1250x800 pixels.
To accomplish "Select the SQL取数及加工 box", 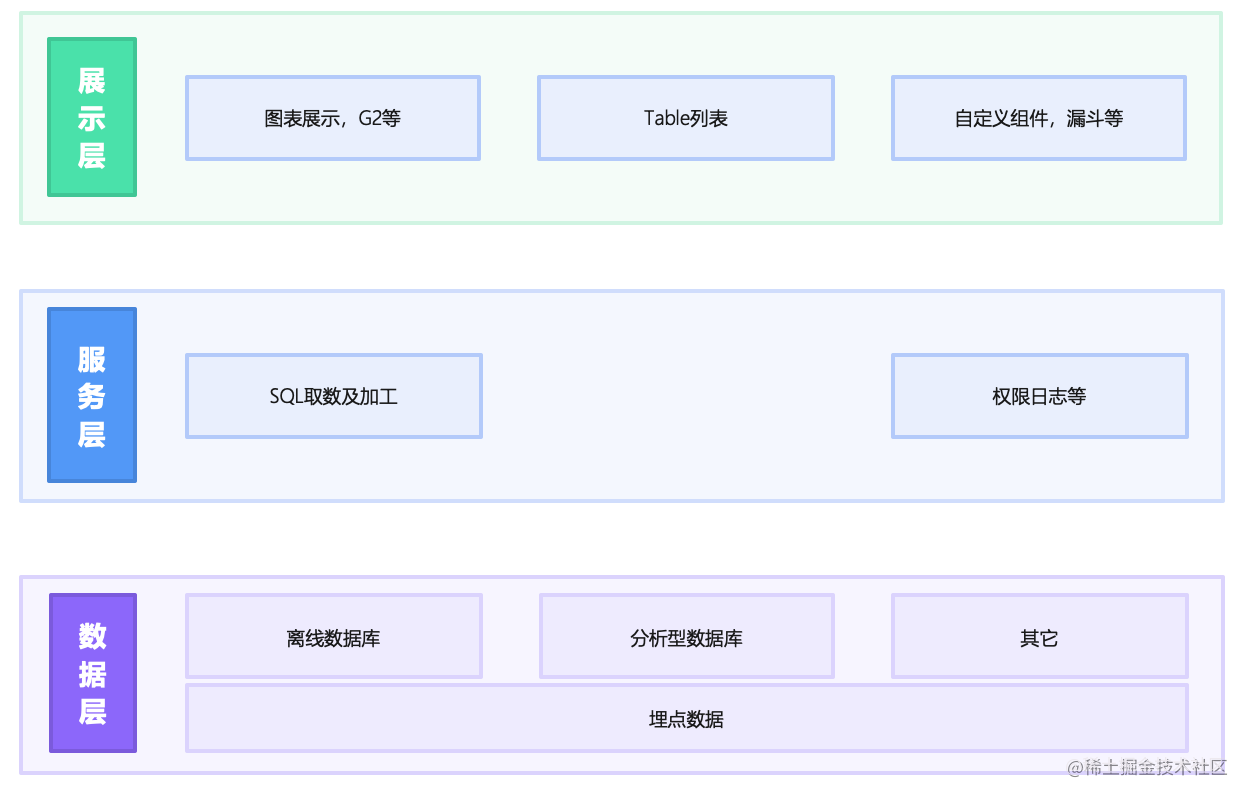I will pos(334,396).
